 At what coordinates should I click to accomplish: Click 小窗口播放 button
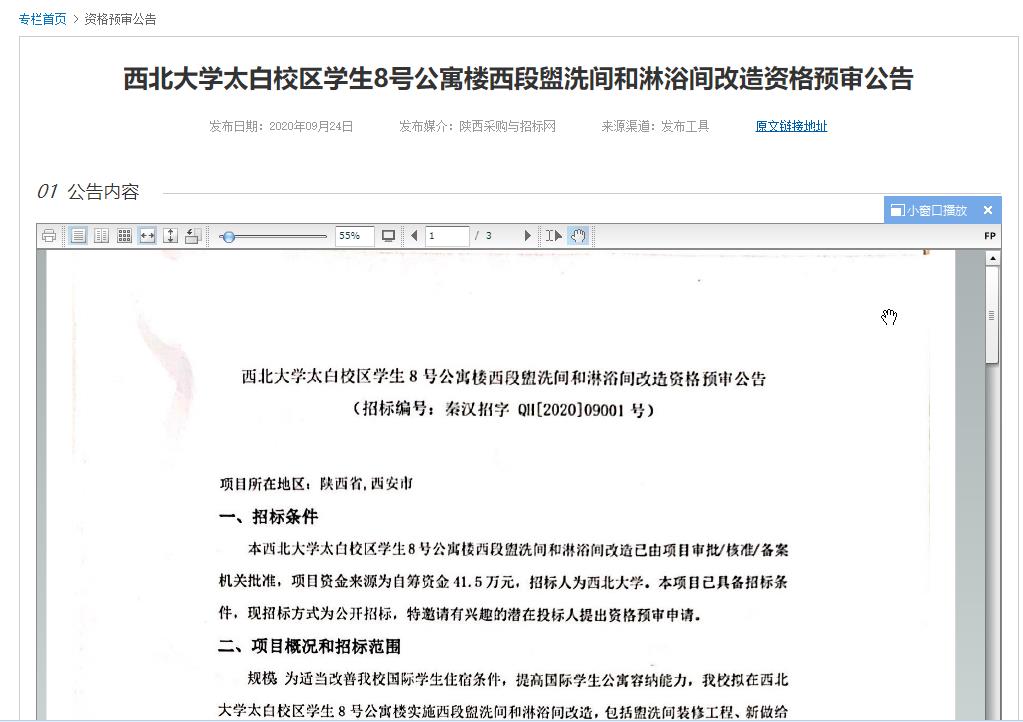929,210
